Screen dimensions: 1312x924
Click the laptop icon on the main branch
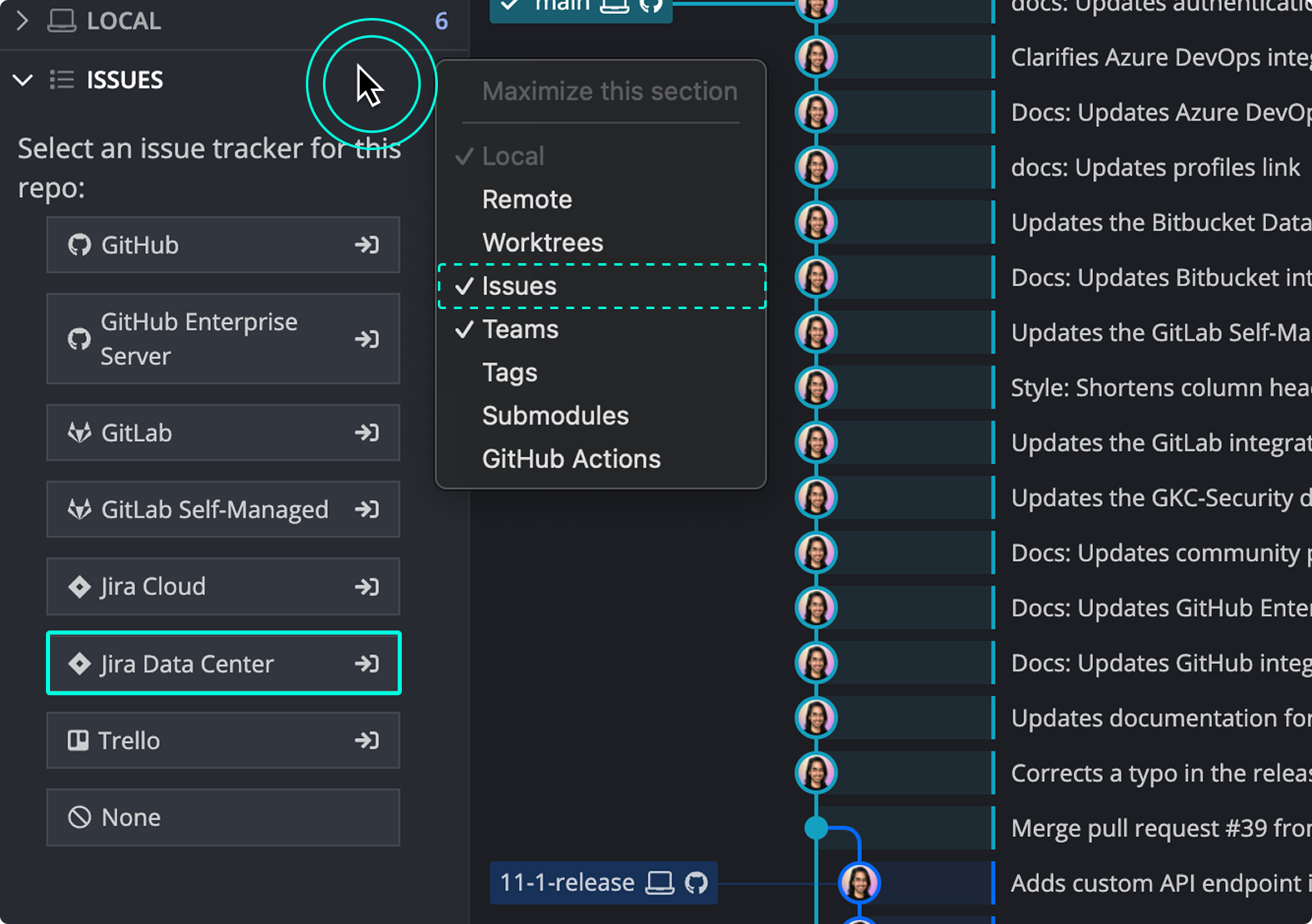(613, 5)
